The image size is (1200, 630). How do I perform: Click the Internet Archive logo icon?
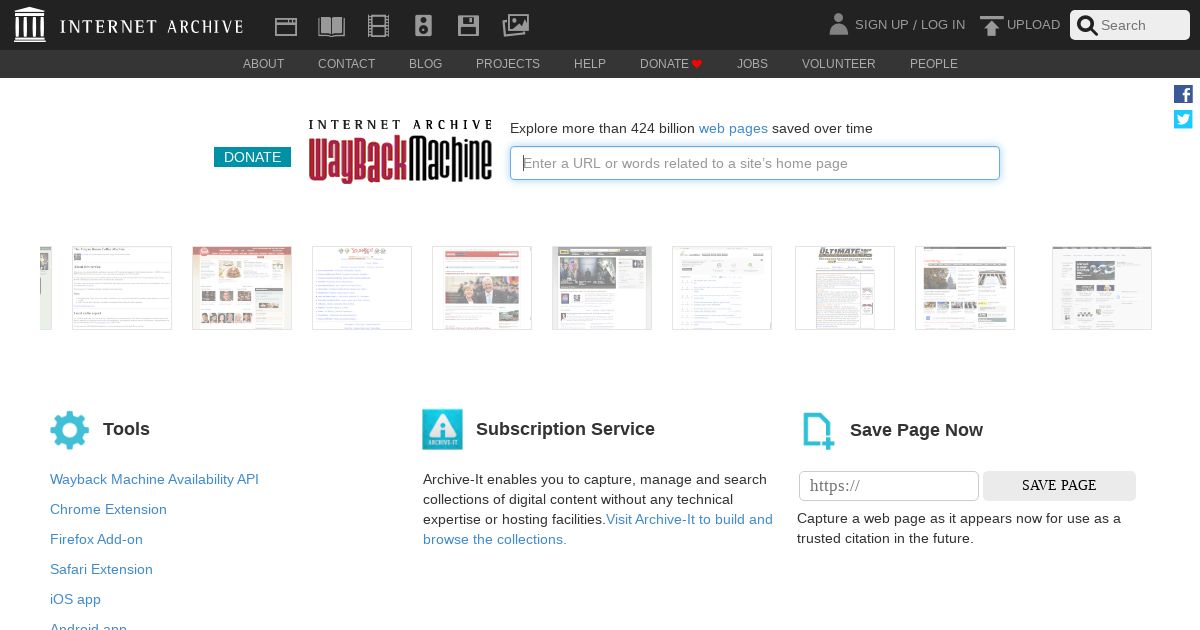pyautogui.click(x=30, y=25)
